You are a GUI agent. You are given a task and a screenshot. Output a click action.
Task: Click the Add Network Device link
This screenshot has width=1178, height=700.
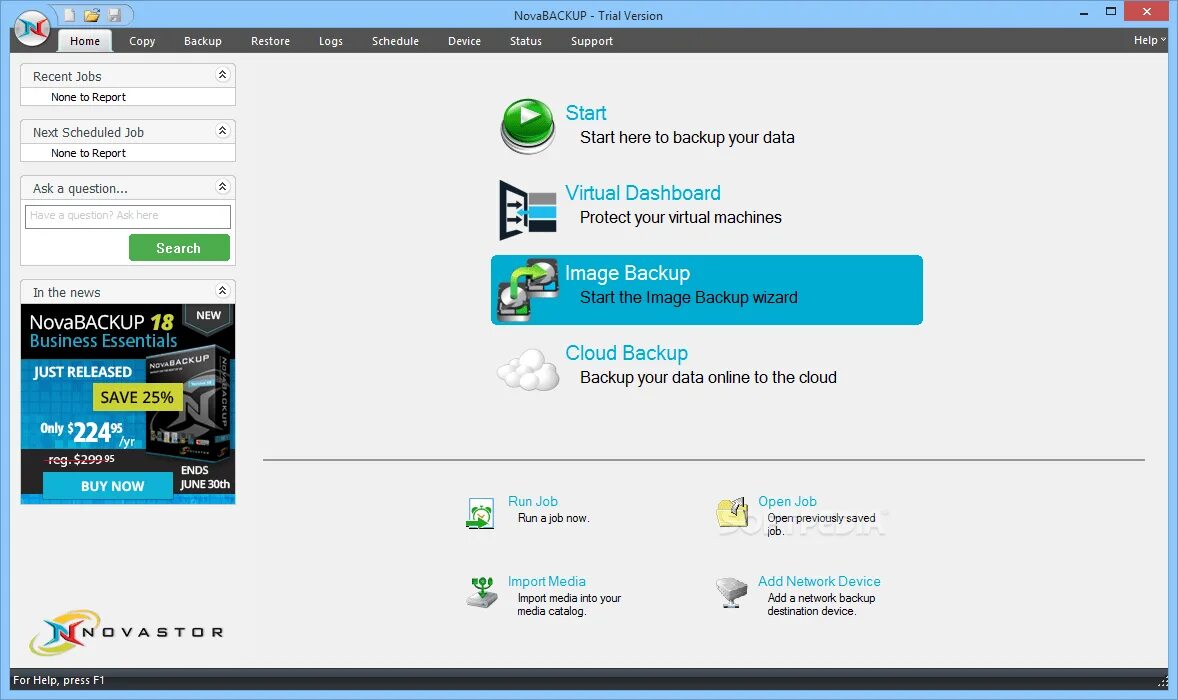(x=819, y=581)
